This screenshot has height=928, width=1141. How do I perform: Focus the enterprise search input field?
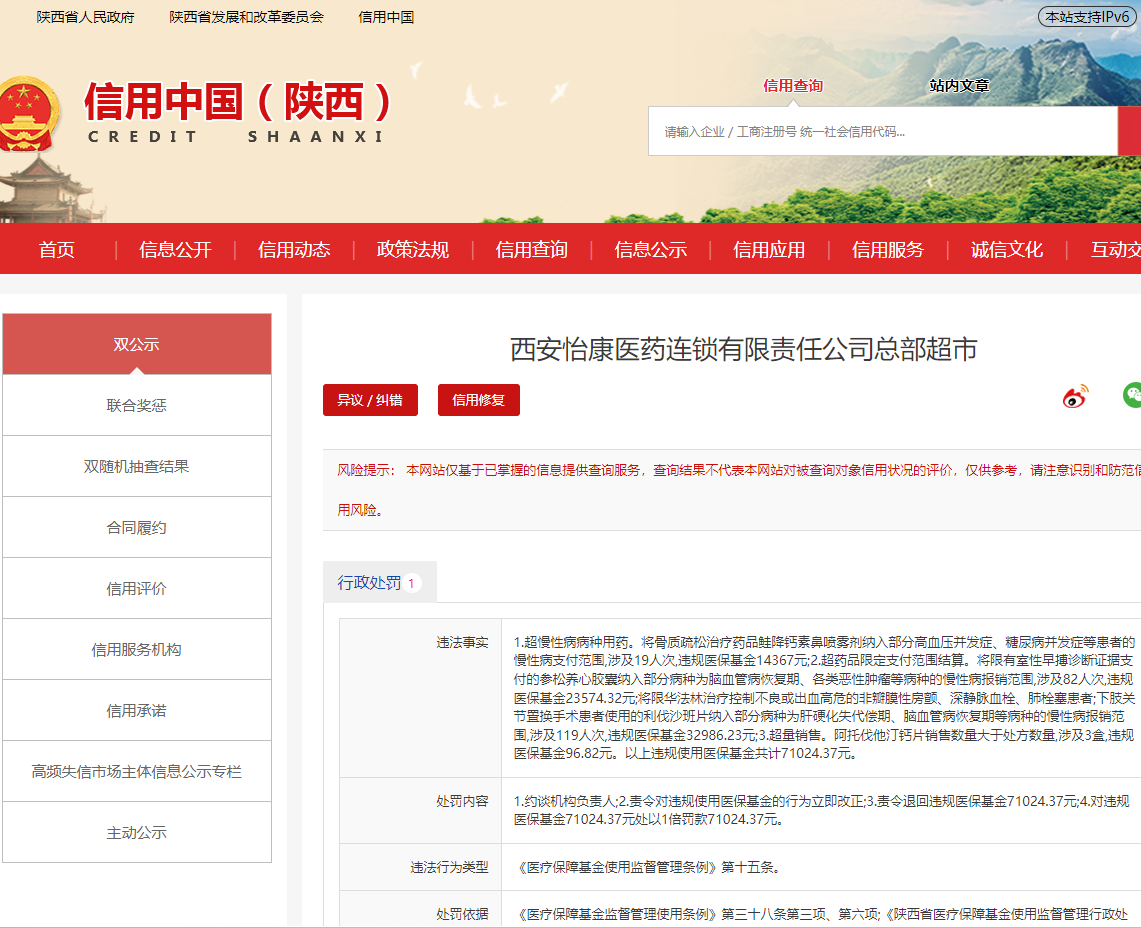click(x=883, y=131)
